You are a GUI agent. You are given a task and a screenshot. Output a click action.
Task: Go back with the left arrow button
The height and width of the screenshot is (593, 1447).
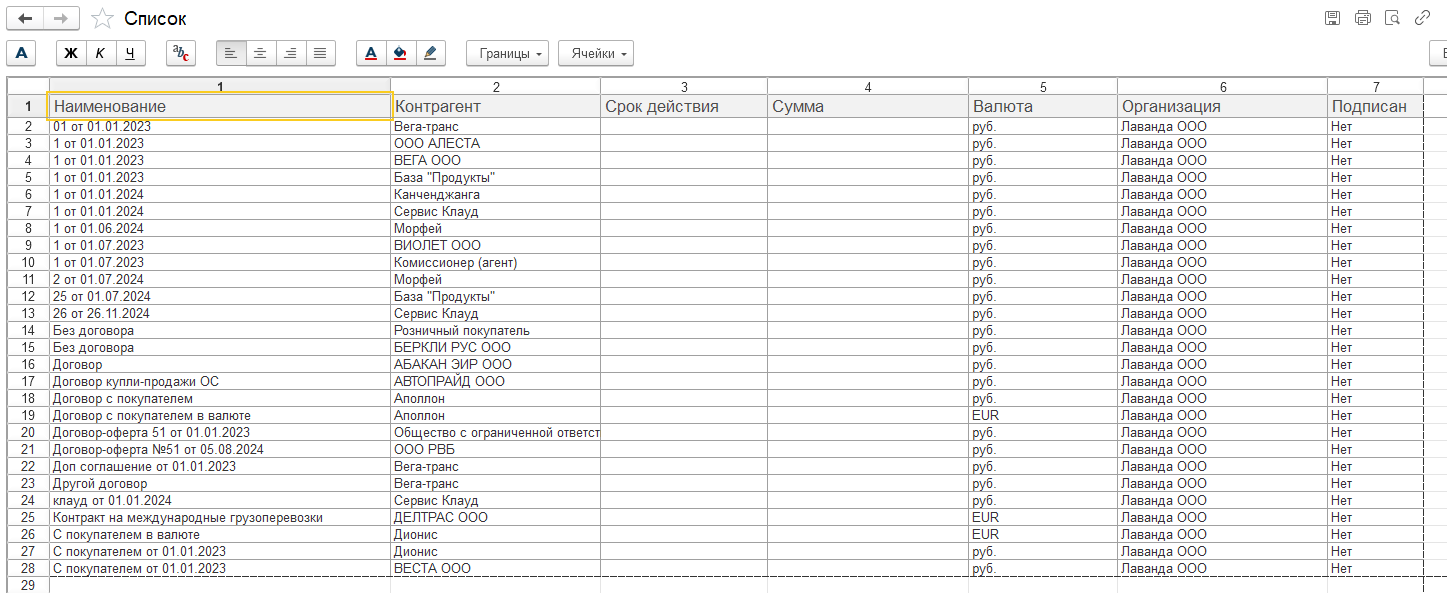25,19
